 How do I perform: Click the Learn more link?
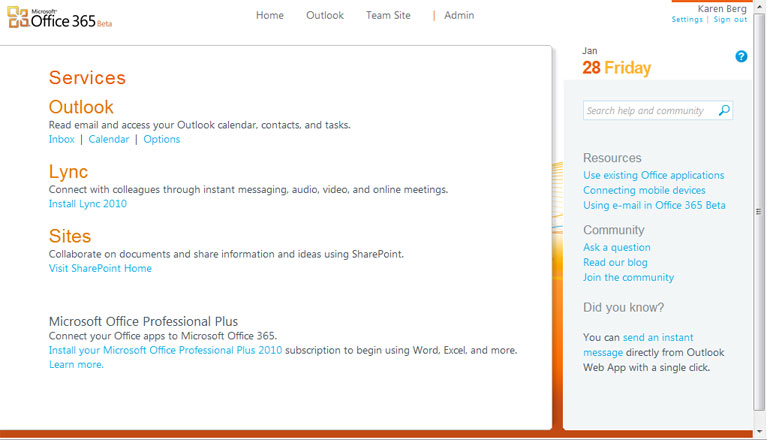pyautogui.click(x=75, y=365)
